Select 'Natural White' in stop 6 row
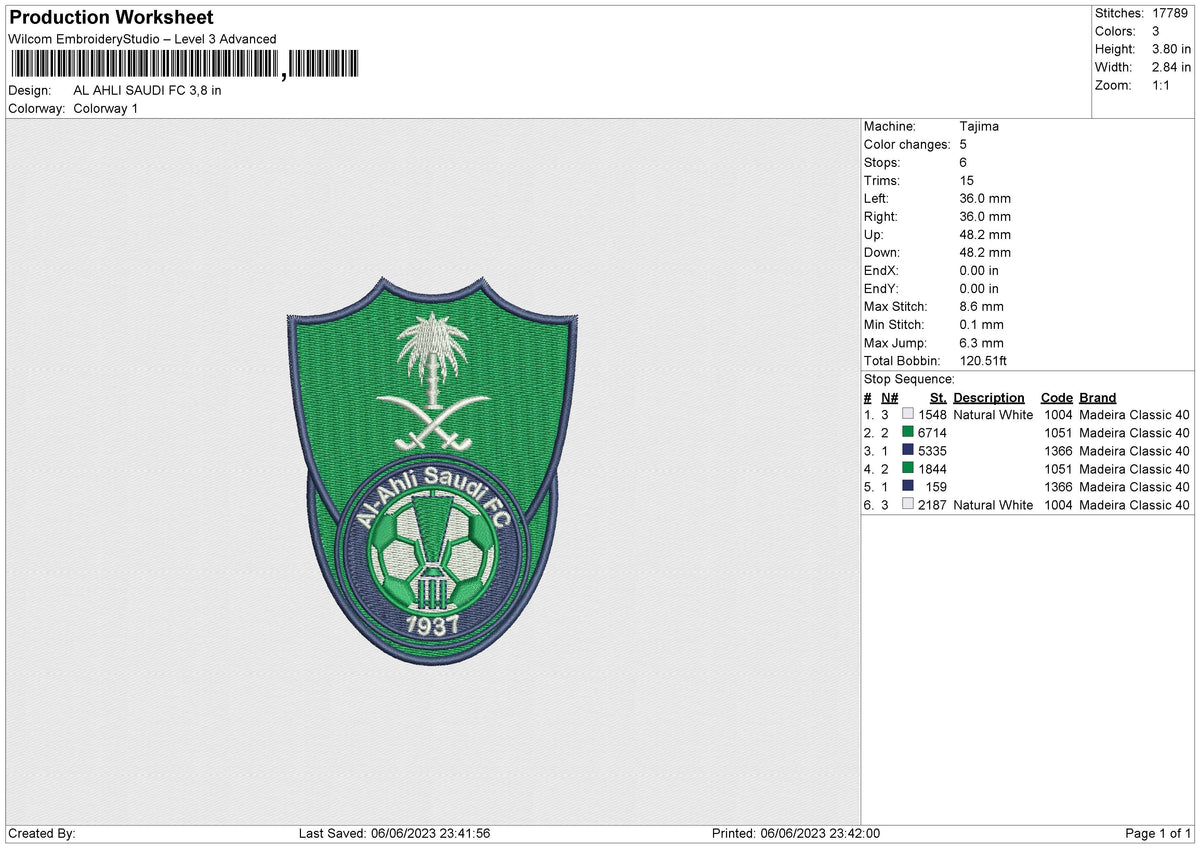 coord(993,505)
